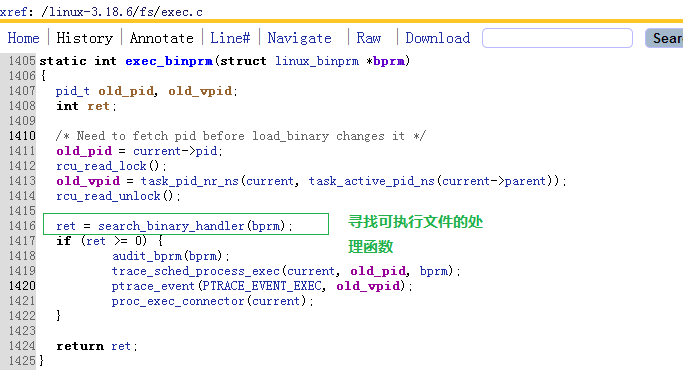Click old_vpid in the ptrace_event call
This screenshot has width=683, height=370.
[x=368, y=286]
